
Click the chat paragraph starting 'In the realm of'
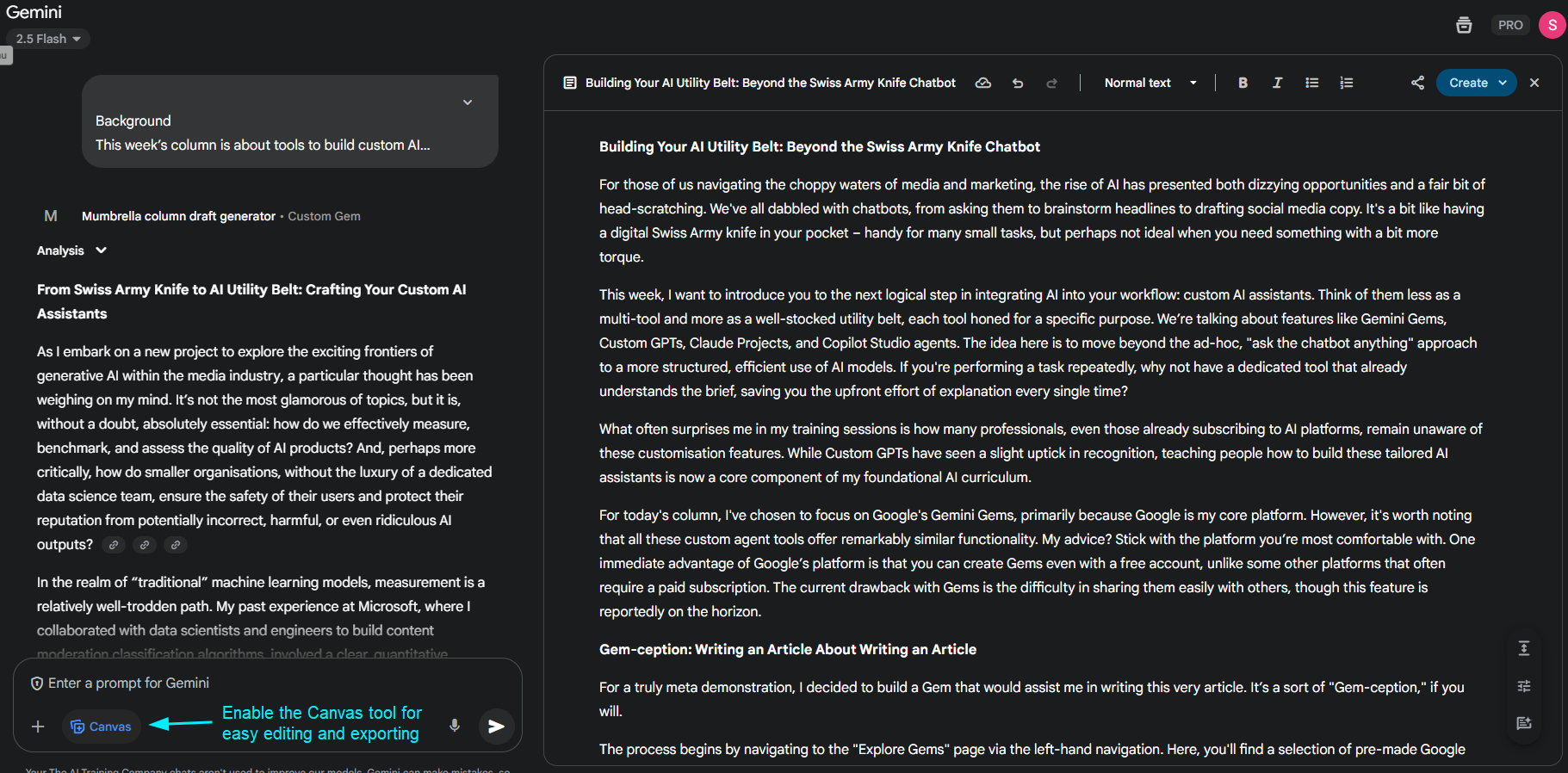(261, 618)
